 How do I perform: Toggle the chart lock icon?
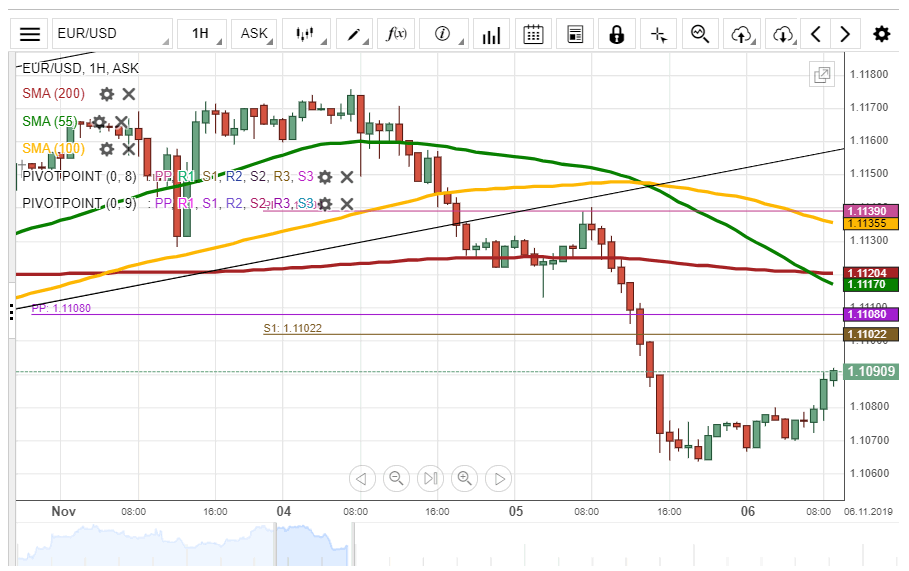pos(616,34)
